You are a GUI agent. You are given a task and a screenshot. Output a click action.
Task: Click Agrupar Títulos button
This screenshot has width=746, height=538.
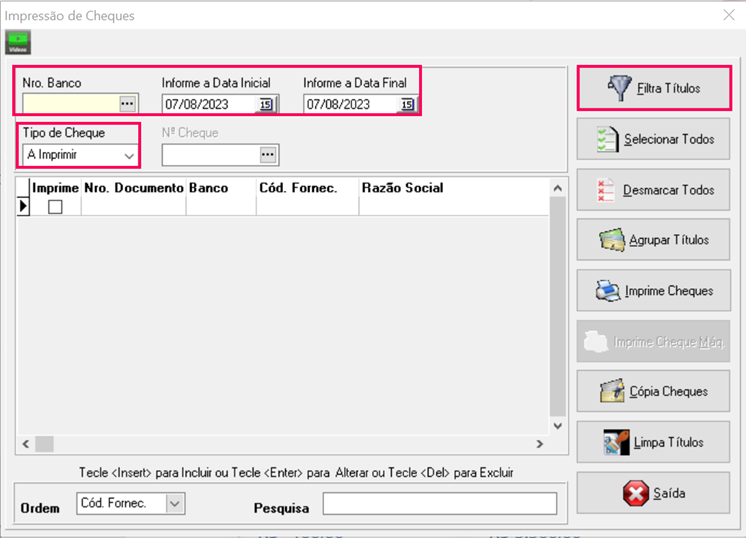653,240
